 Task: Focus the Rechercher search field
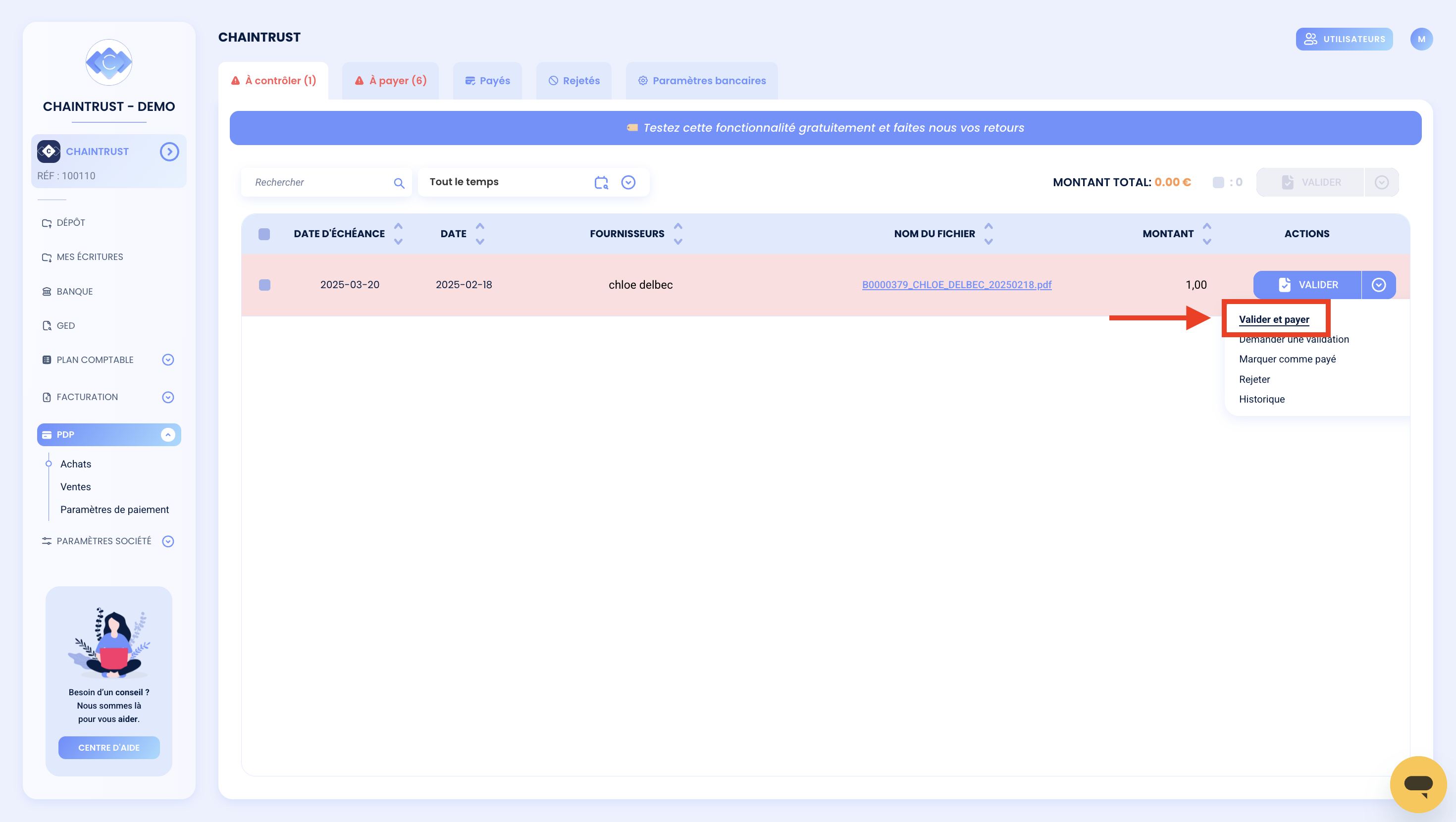[x=326, y=182]
